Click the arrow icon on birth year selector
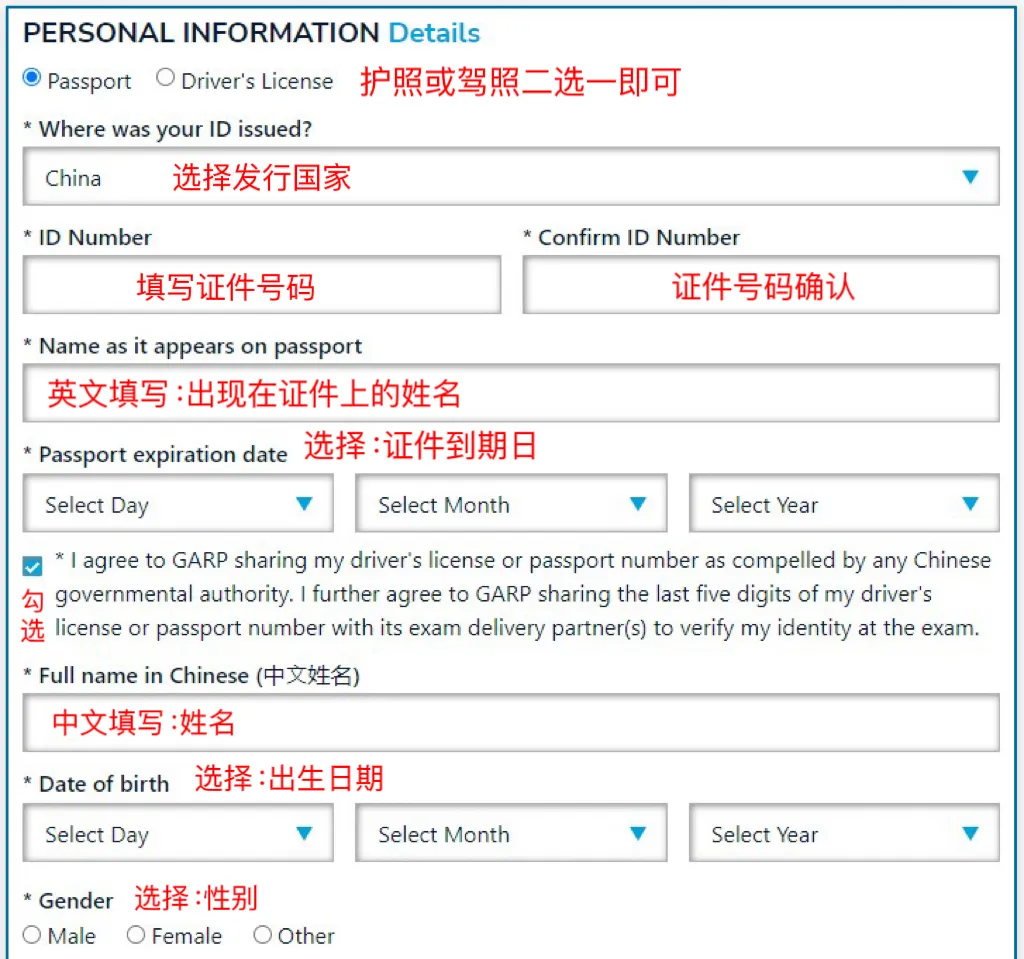Screen dimensions: 1024x959 point(969,833)
